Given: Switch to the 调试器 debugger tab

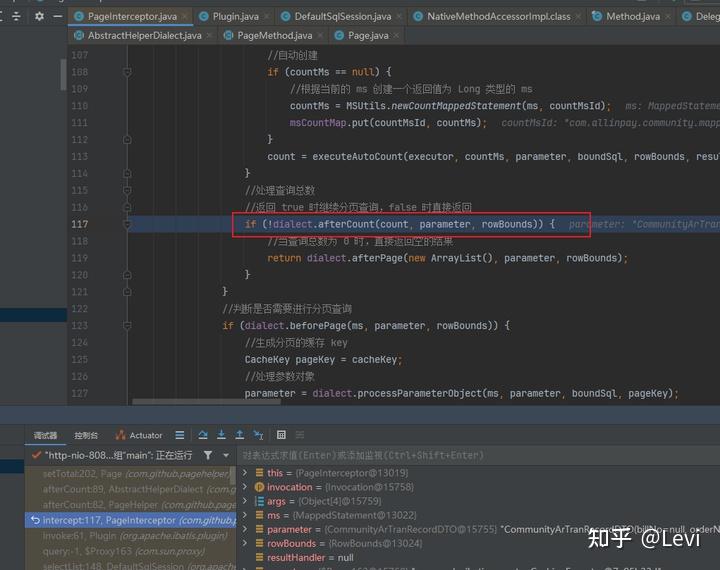Looking at the screenshot, I should coord(45,435).
